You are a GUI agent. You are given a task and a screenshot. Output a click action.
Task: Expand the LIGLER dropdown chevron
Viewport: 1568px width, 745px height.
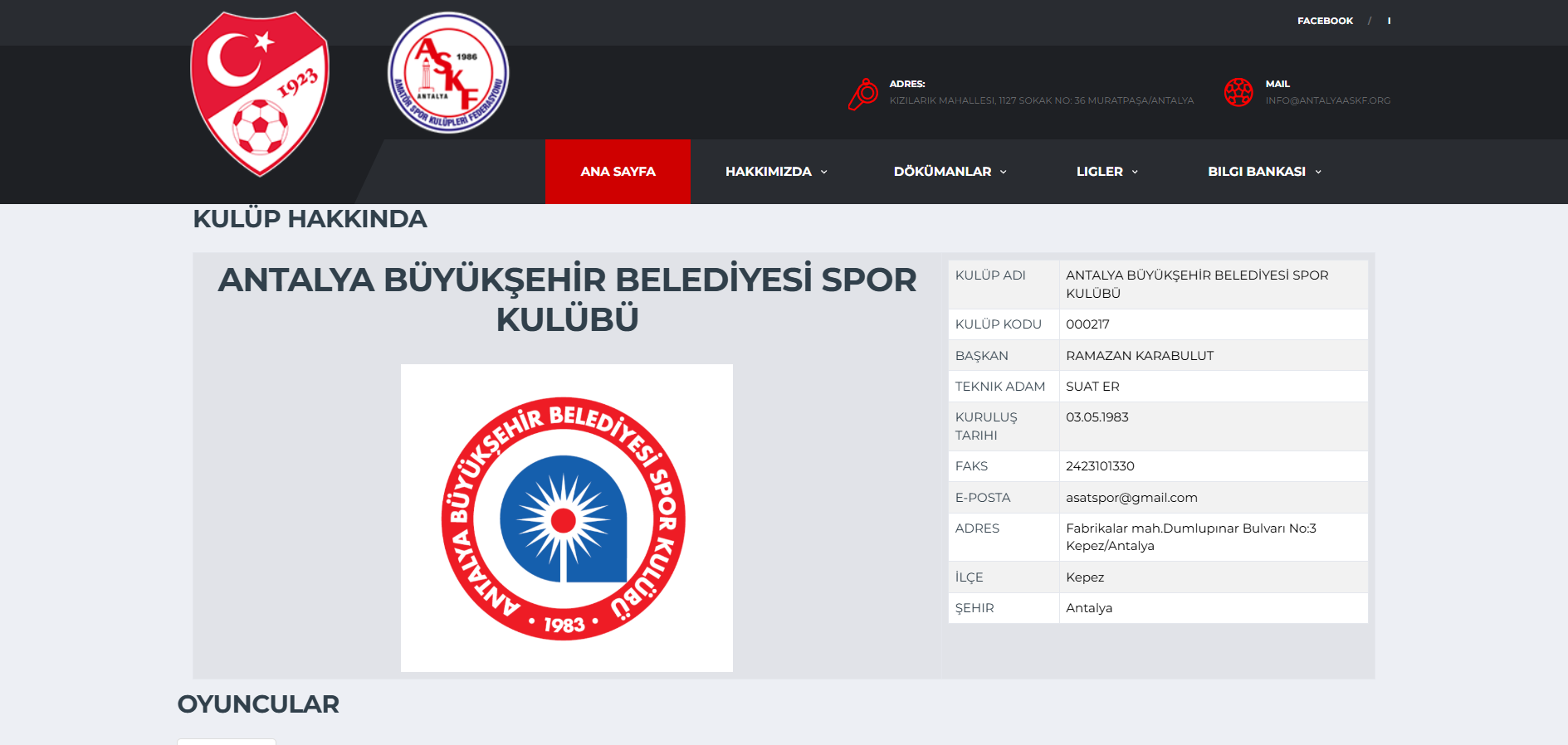(x=1135, y=172)
